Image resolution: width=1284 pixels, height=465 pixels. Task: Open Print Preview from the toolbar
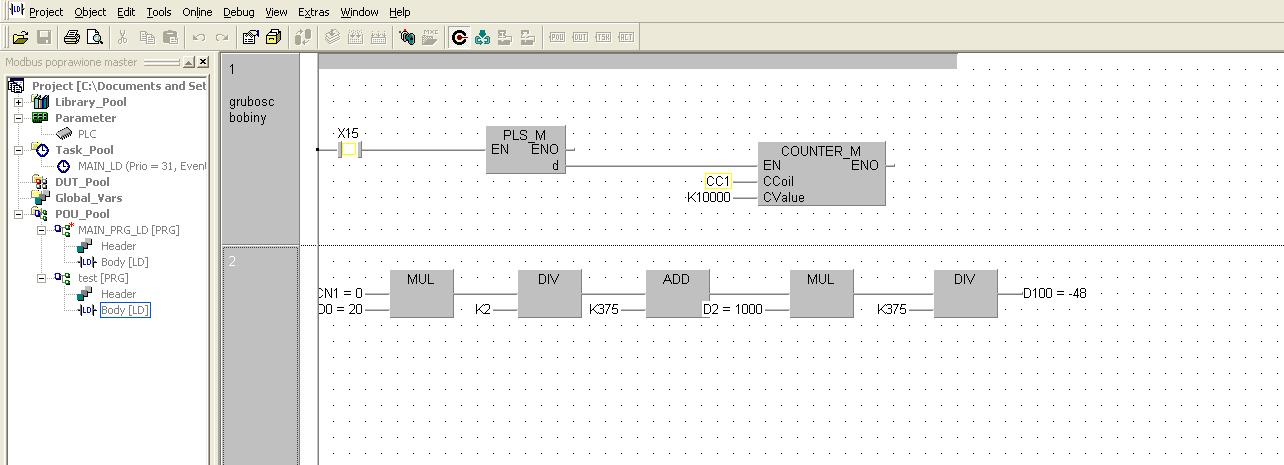(95, 37)
